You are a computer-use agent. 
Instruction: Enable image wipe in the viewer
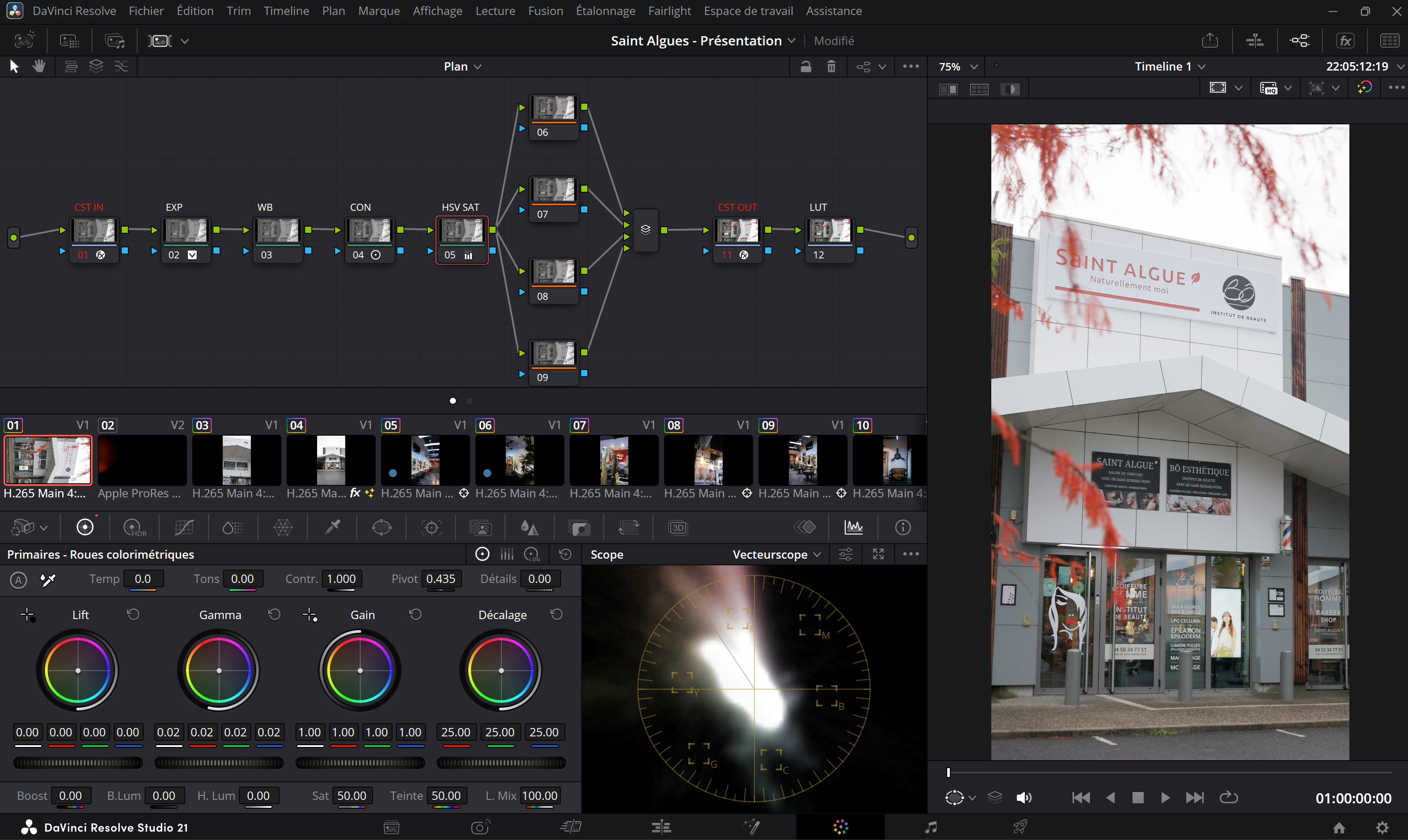click(948, 89)
